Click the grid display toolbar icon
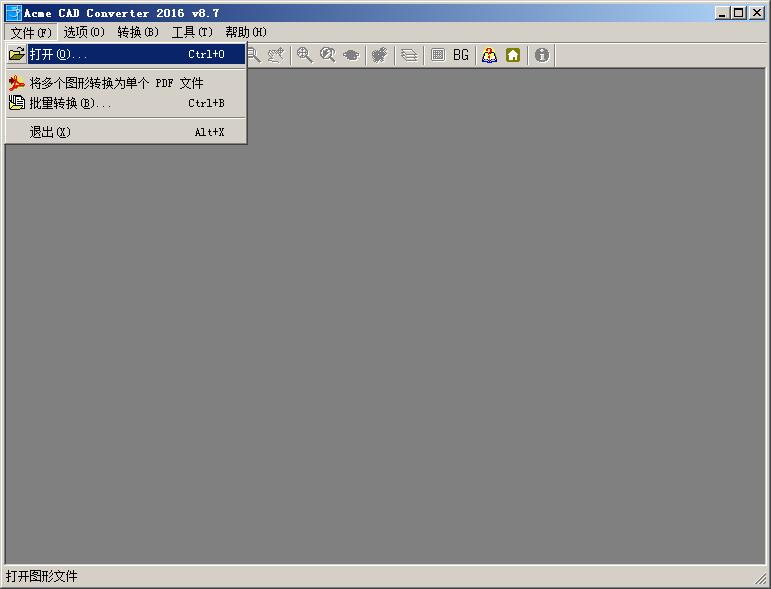 coord(438,55)
